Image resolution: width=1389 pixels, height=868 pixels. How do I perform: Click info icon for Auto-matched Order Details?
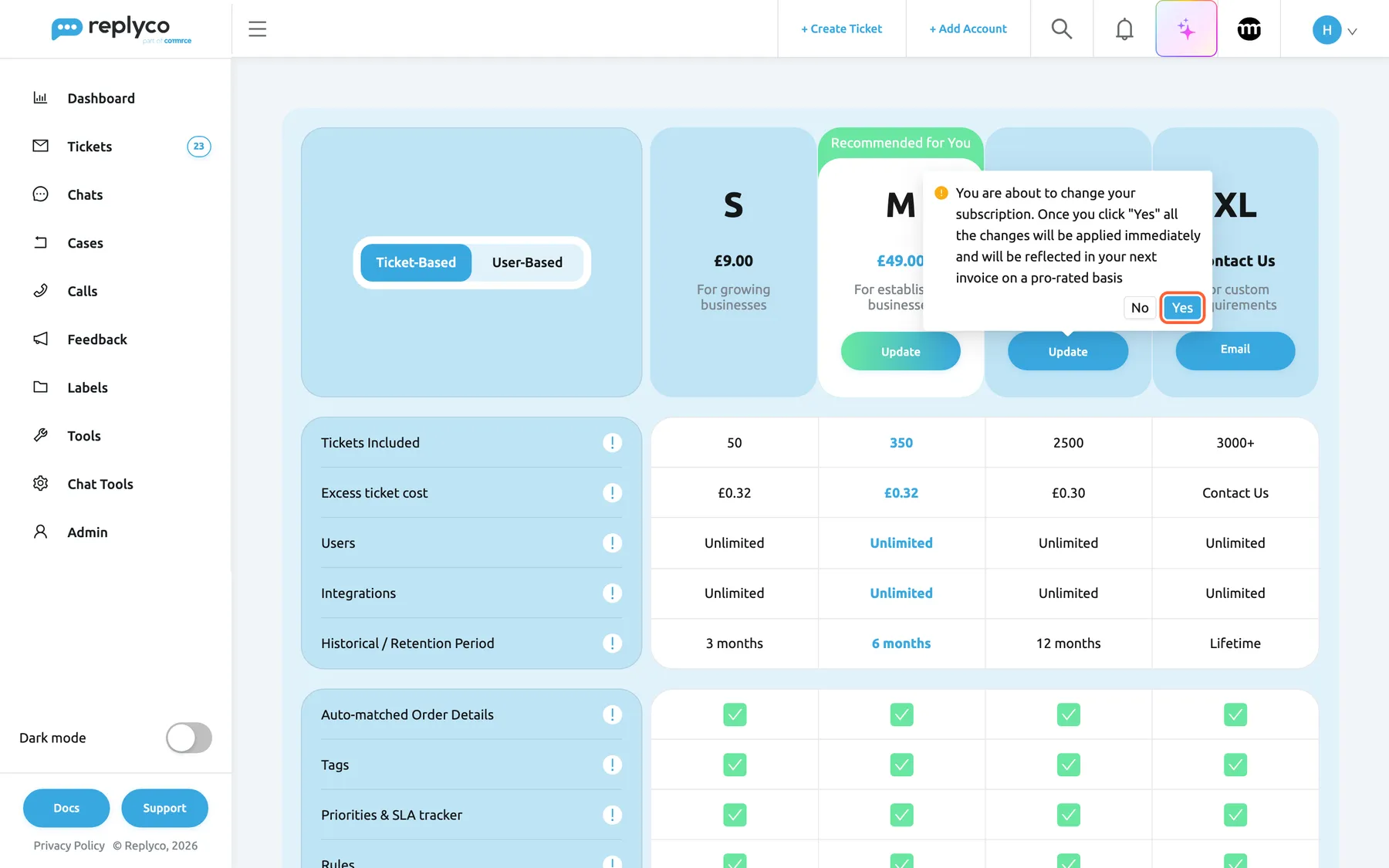pyautogui.click(x=612, y=714)
